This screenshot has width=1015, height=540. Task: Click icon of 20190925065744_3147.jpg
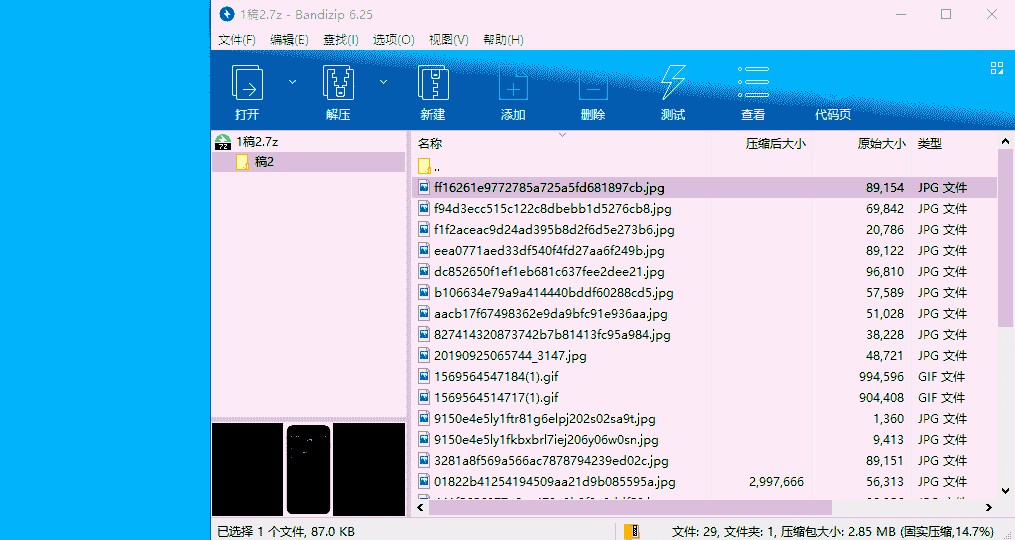(424, 355)
